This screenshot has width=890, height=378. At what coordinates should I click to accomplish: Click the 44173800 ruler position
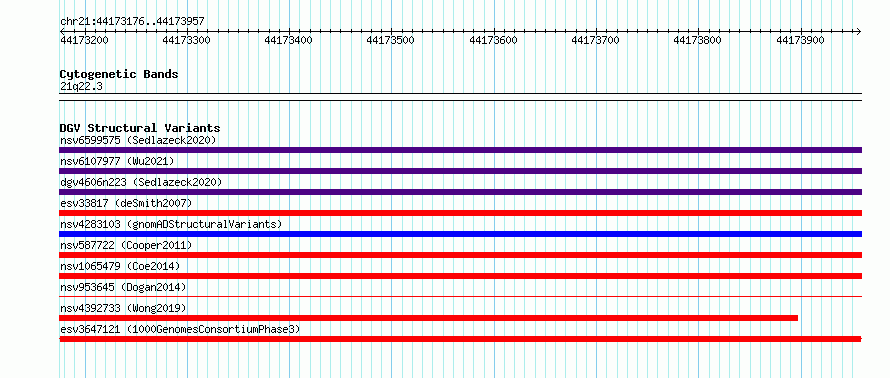698,40
